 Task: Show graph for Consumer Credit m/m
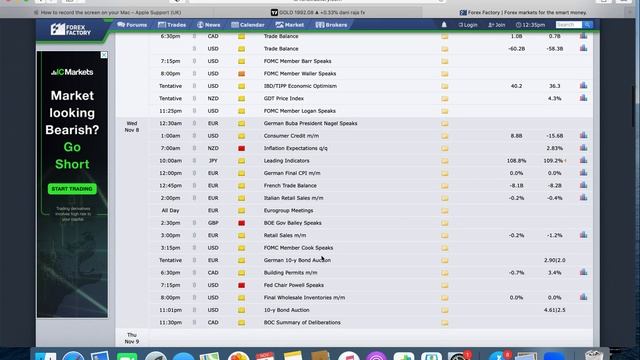point(583,136)
